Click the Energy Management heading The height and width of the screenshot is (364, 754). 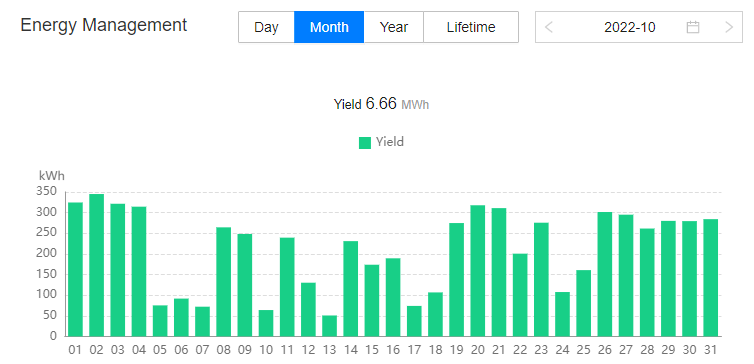(x=104, y=25)
